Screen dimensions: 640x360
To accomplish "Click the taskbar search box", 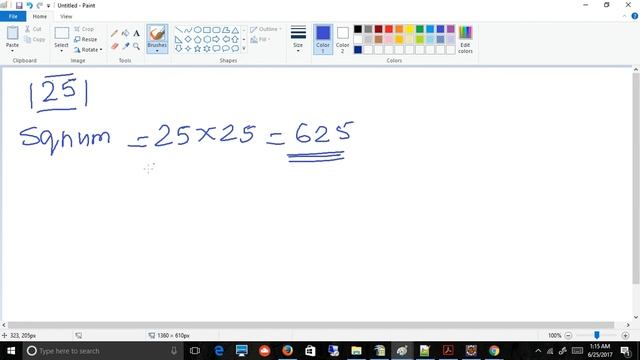I will [102, 351].
